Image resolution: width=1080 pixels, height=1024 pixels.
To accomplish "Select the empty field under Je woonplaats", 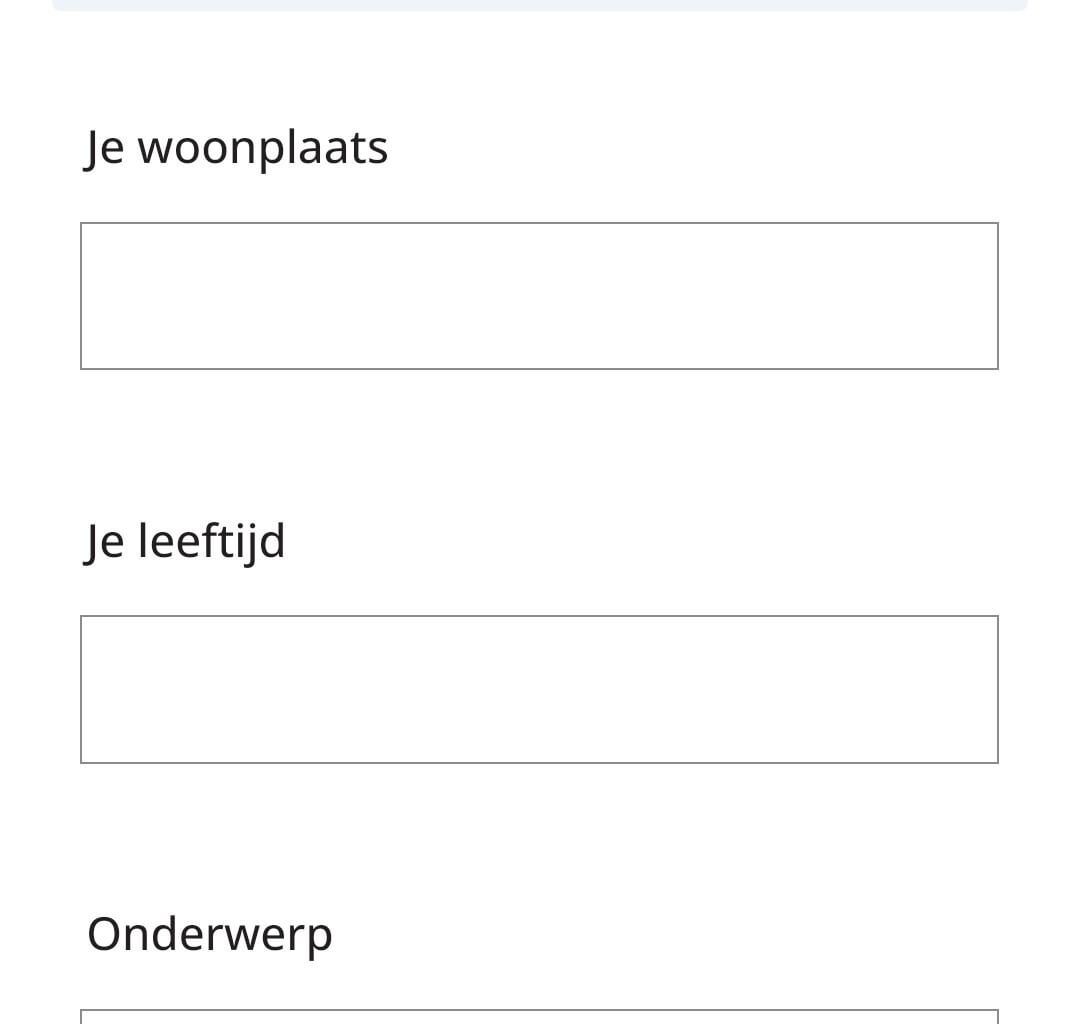I will 539,296.
